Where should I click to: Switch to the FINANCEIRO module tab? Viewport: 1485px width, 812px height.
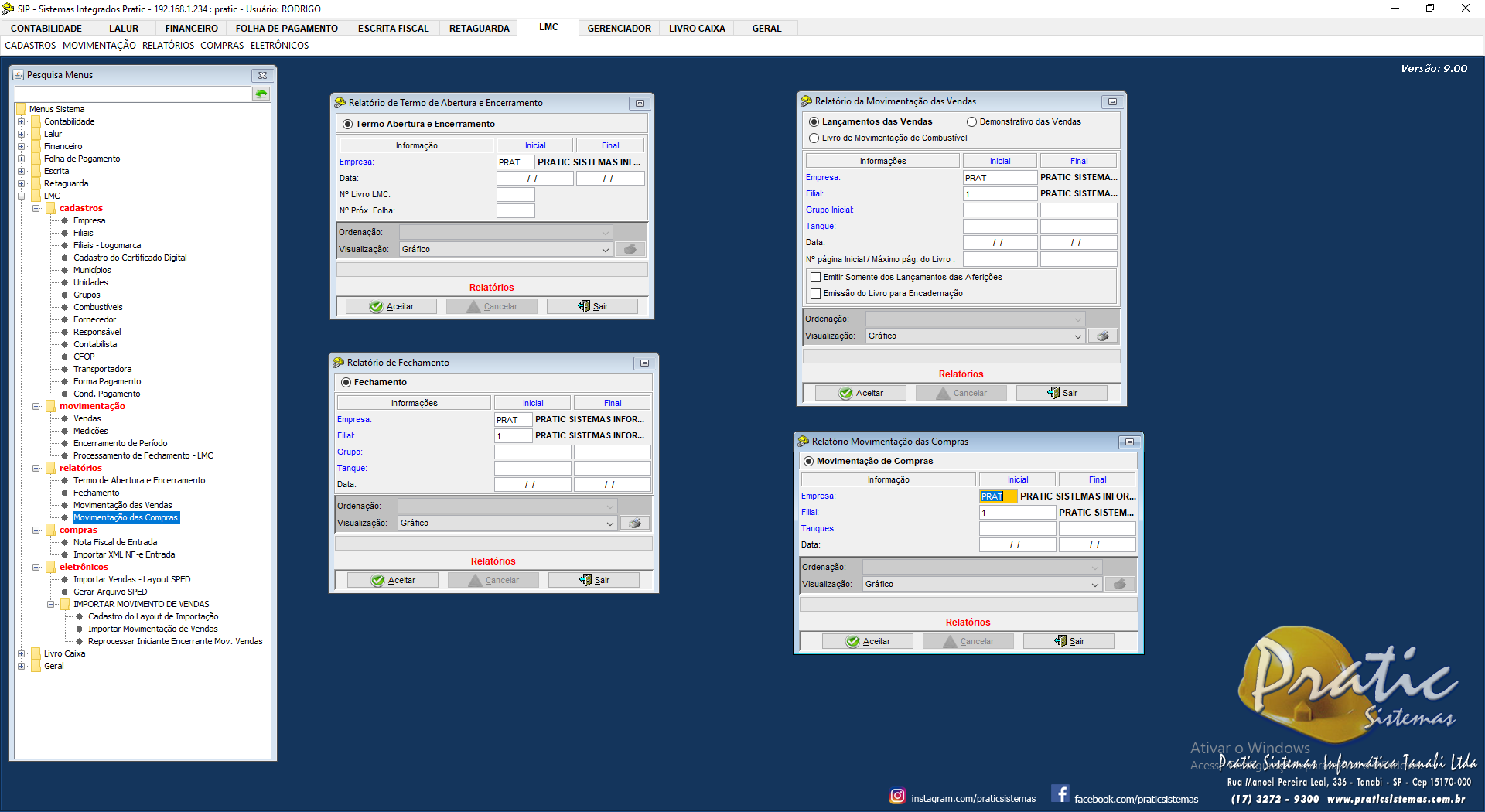point(191,29)
